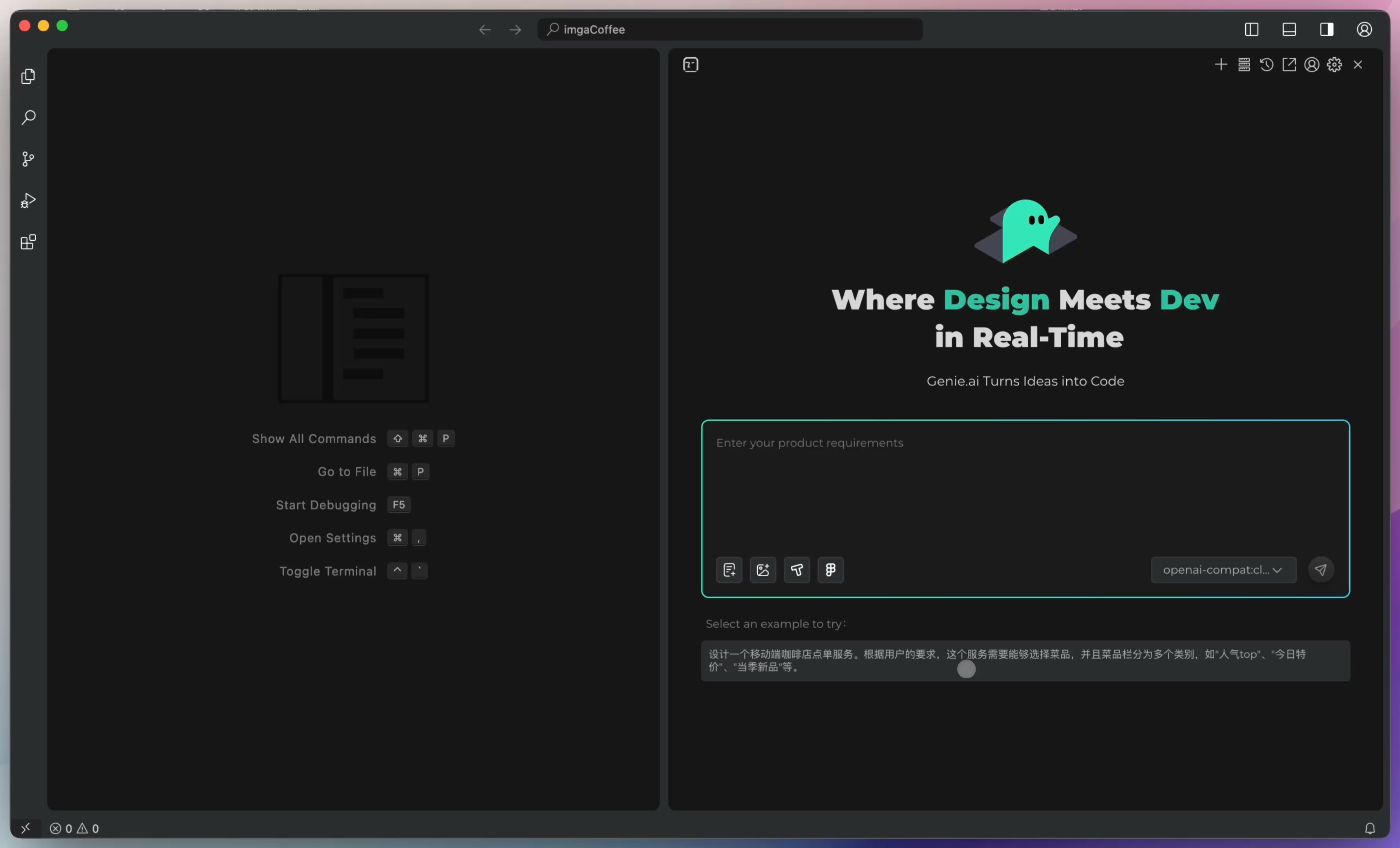Screen dimensions: 1400x848
Task: Open the openai-compat model selector dropdown
Action: click(x=1223, y=570)
